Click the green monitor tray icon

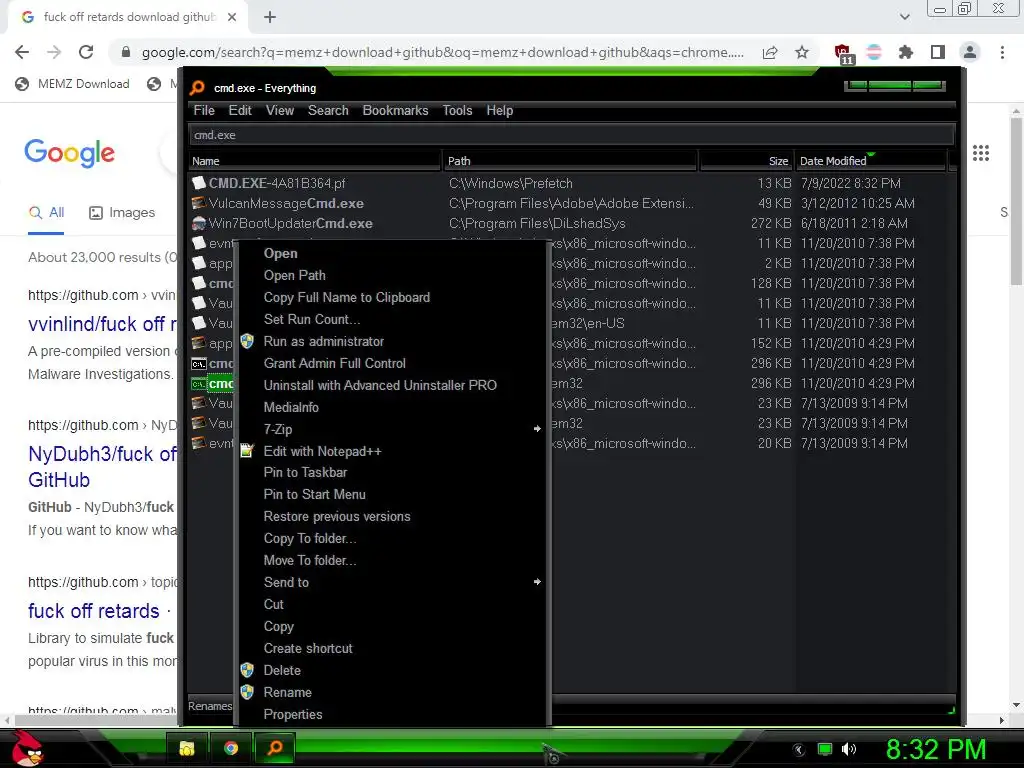click(x=825, y=749)
